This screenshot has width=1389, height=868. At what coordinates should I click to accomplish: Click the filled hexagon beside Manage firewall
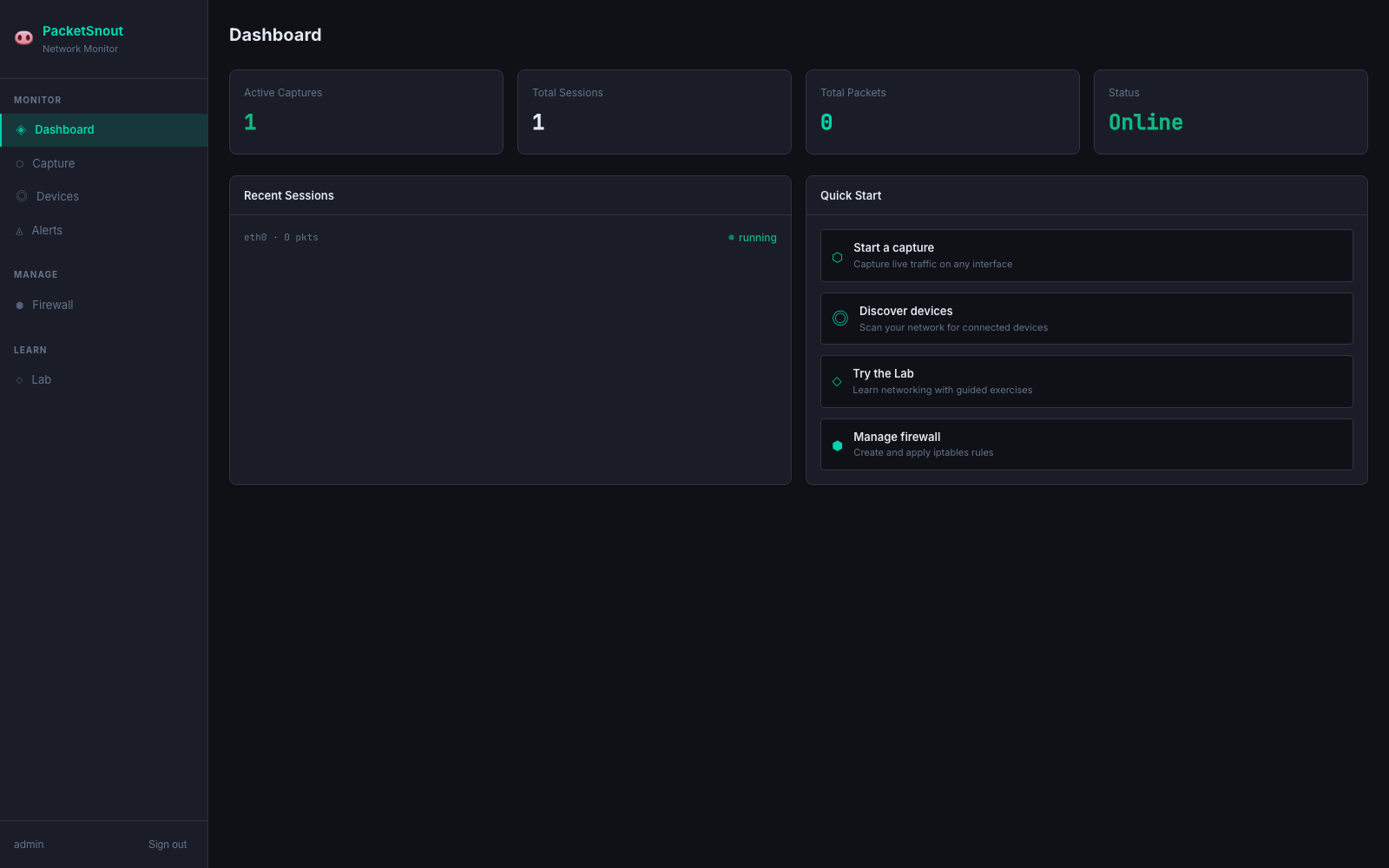837,445
